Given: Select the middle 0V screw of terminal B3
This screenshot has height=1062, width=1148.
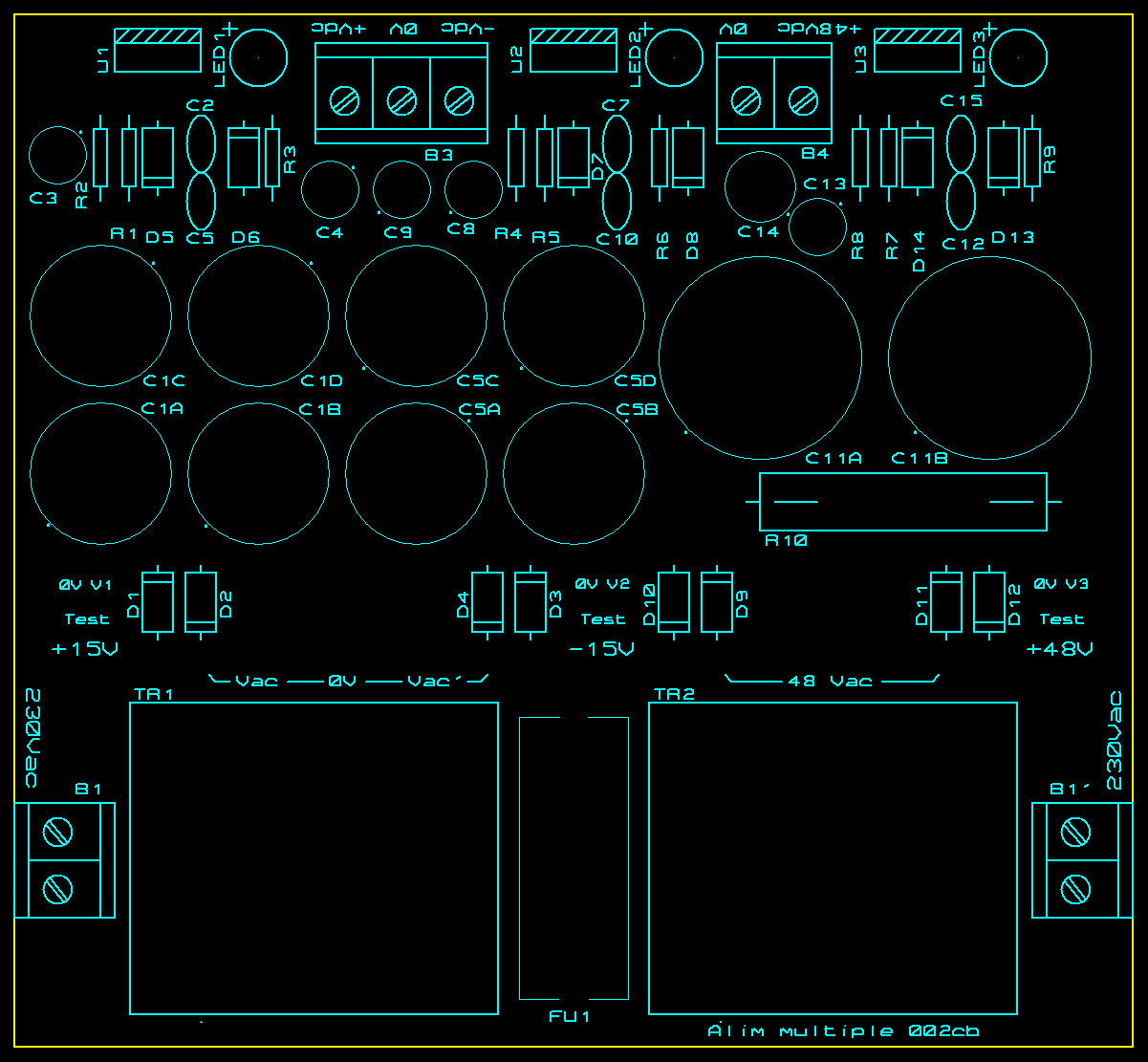Looking at the screenshot, I should (x=401, y=99).
